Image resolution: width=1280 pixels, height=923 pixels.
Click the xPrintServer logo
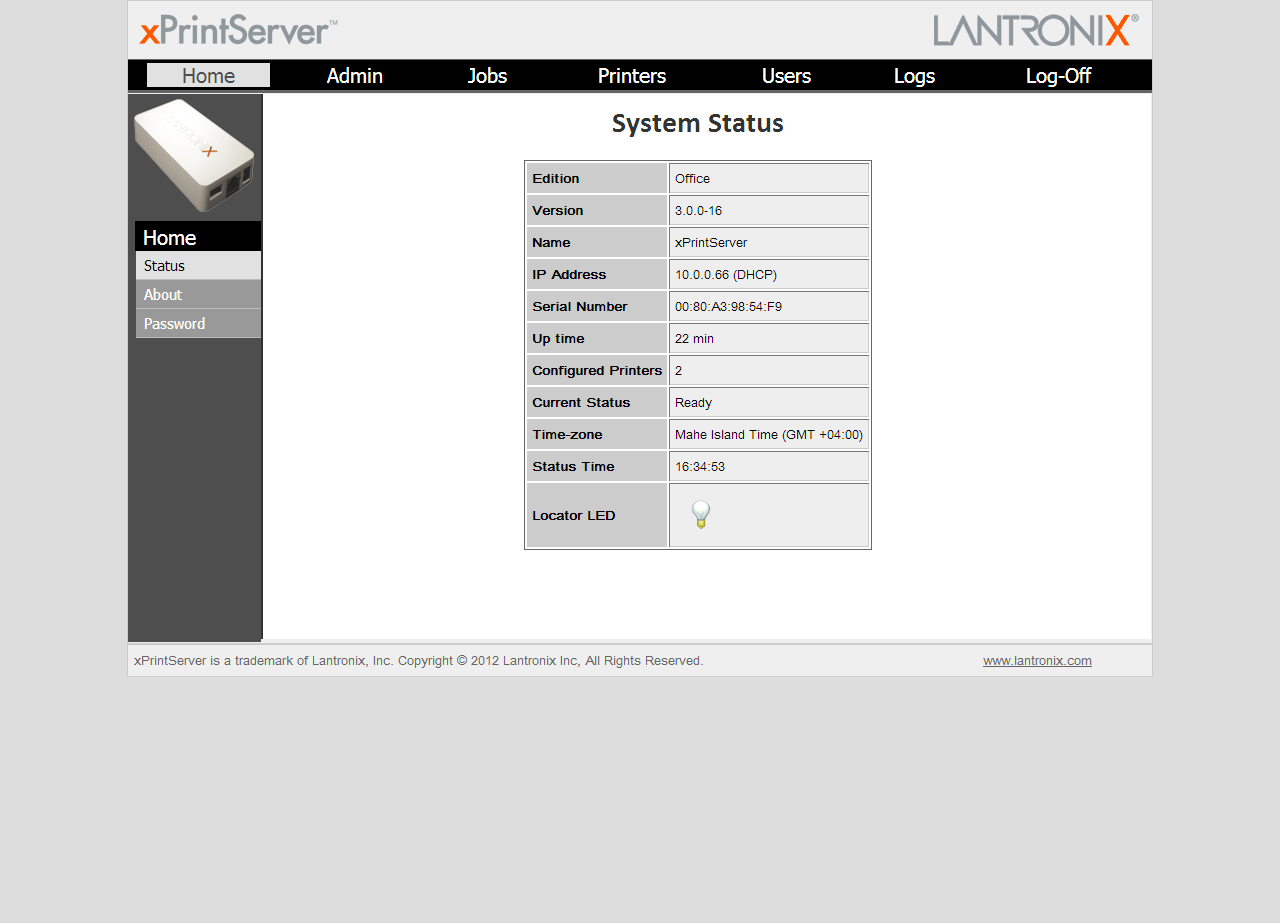coord(238,31)
